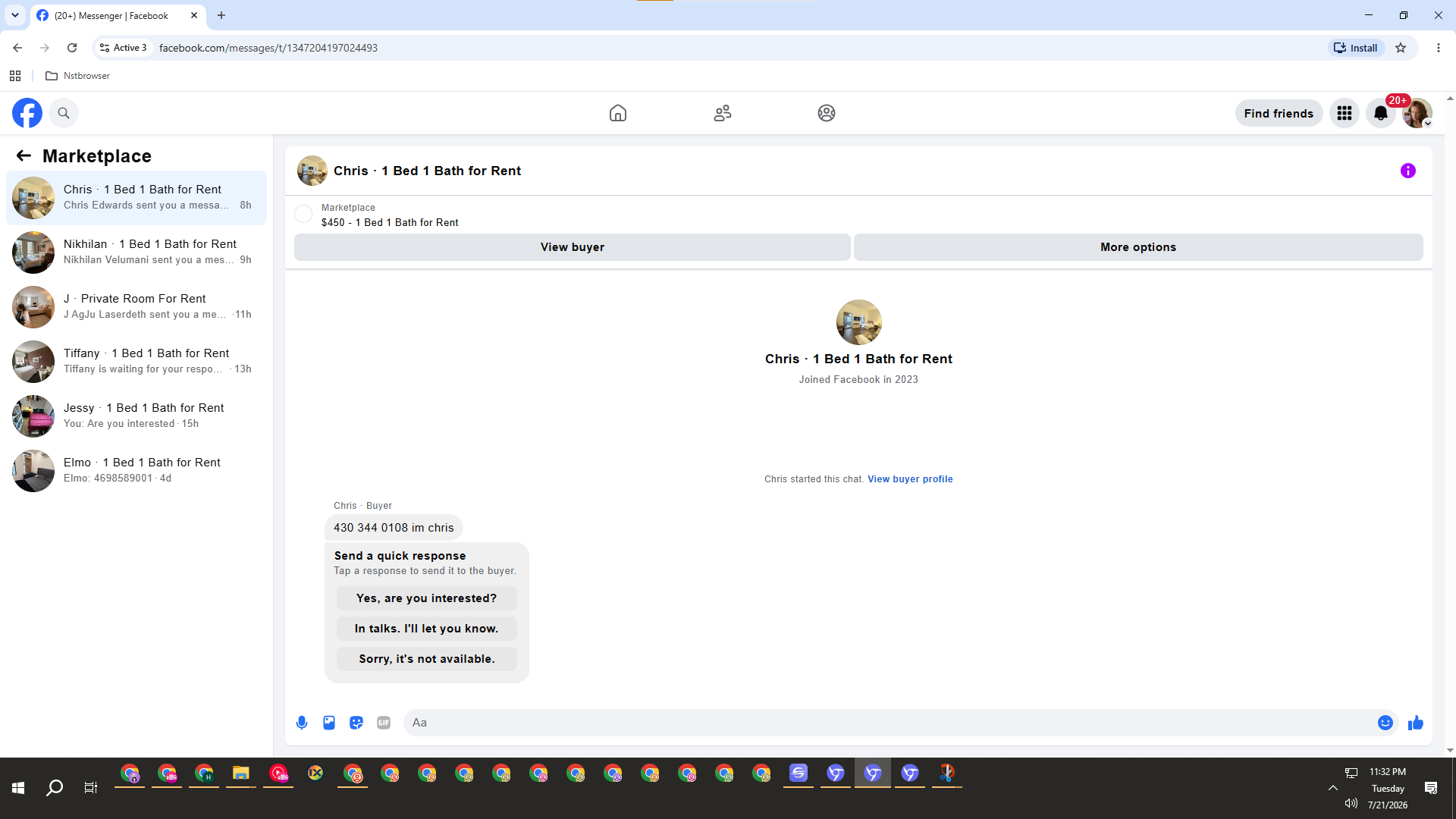Open the Windows Action Center notifications

1431,789
